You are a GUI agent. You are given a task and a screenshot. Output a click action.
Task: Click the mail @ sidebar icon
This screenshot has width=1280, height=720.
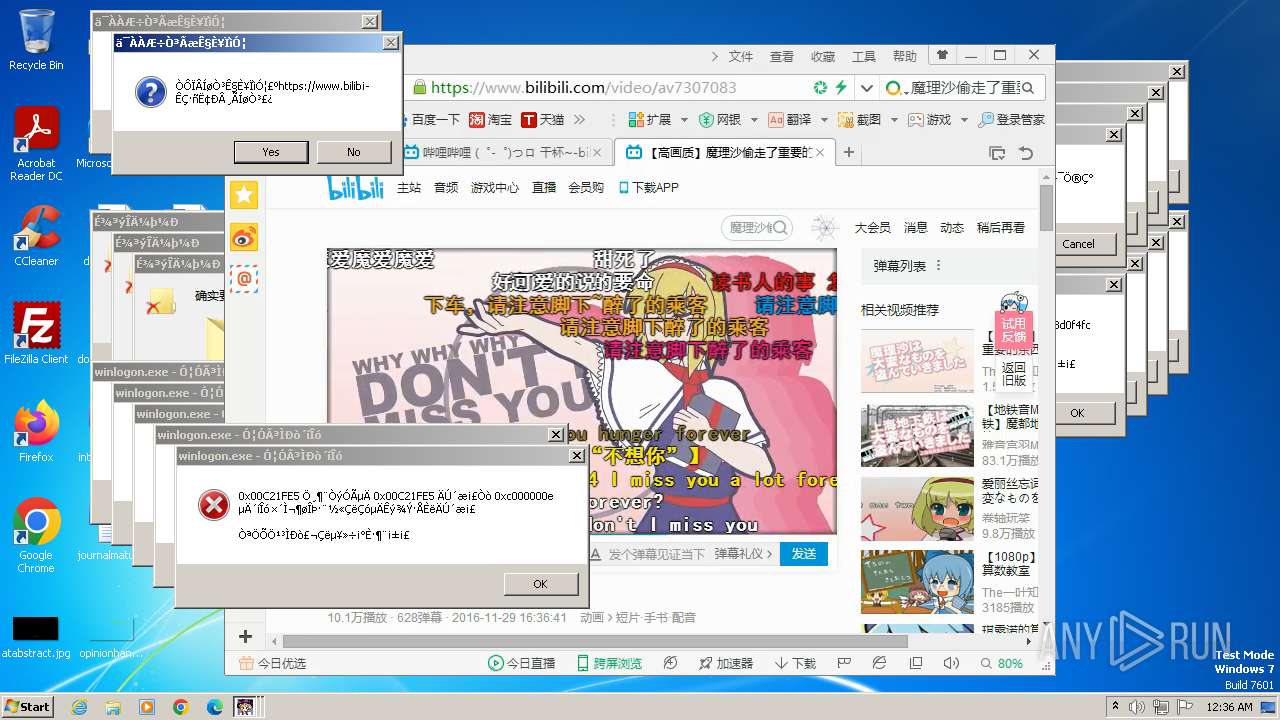244,279
